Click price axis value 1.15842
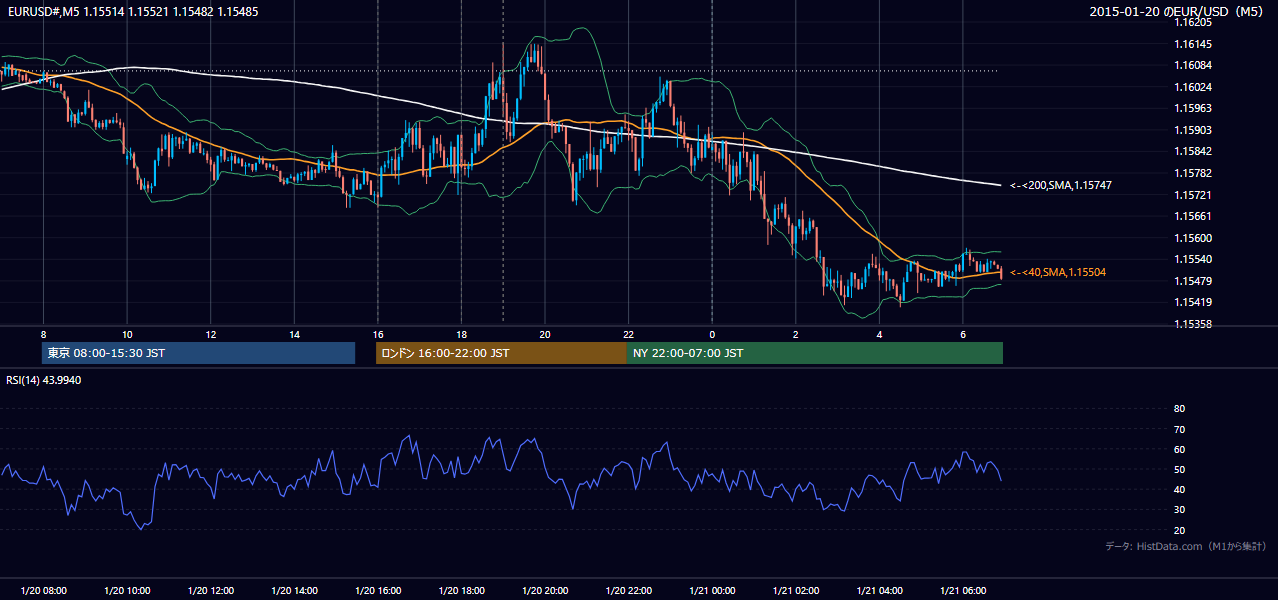Image resolution: width=1278 pixels, height=600 pixels. 1192,151
